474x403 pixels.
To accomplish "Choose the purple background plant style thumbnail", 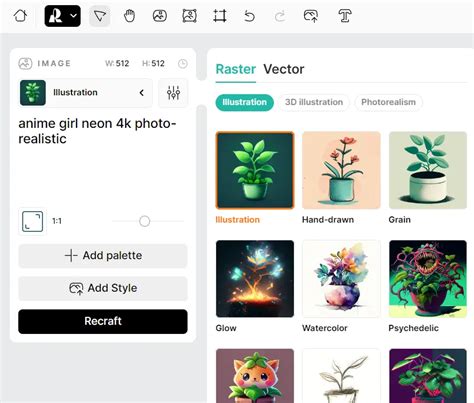I will 428,376.
